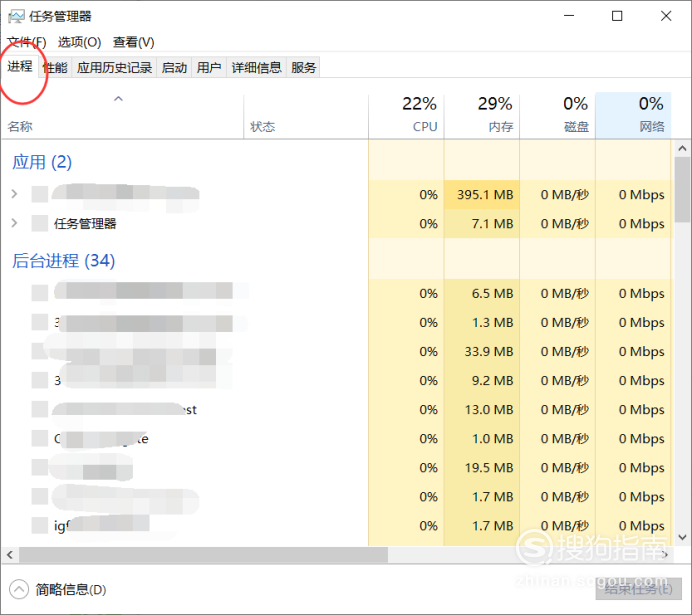Click the vertical scrollbar thumb
The width and height of the screenshot is (692, 615).
(x=682, y=190)
